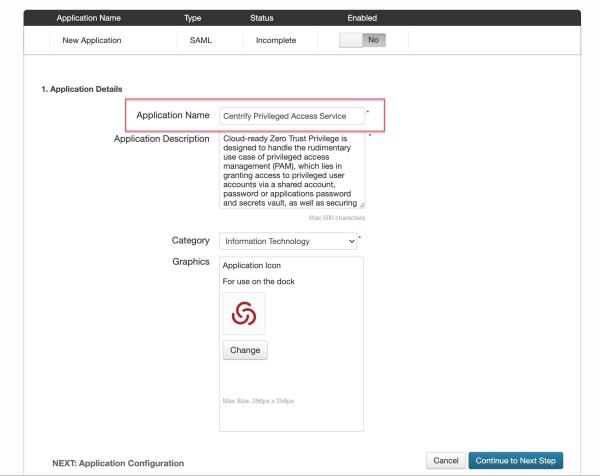Click the Application Description label
This screenshot has height=476, width=600.
161,139
